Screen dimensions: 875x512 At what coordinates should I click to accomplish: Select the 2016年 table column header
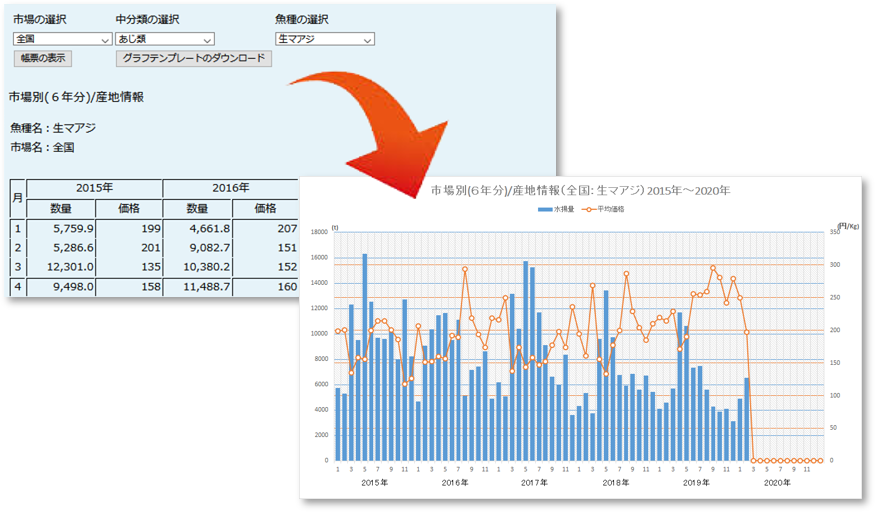231,188
